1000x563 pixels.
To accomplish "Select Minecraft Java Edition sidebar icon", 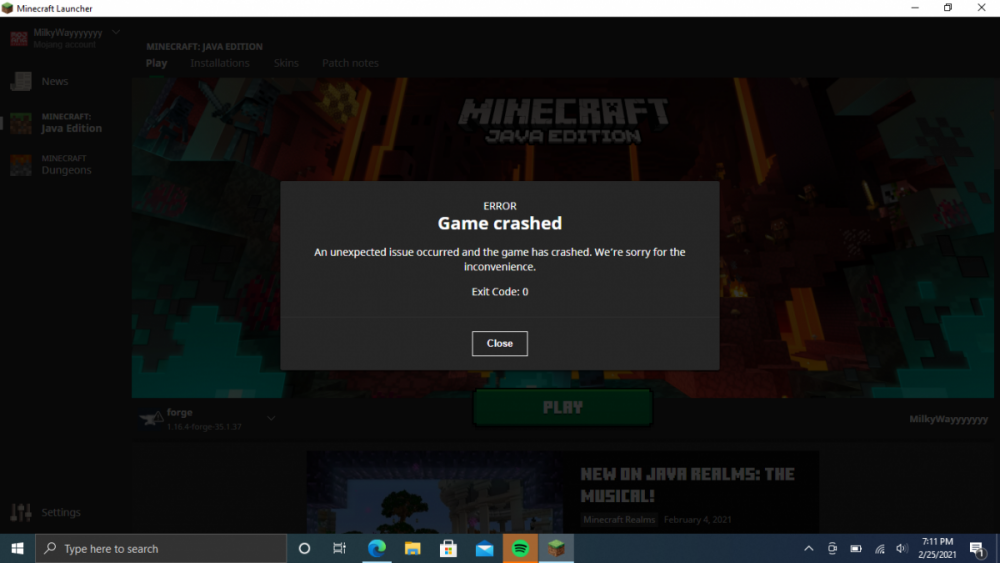I will [x=20, y=122].
